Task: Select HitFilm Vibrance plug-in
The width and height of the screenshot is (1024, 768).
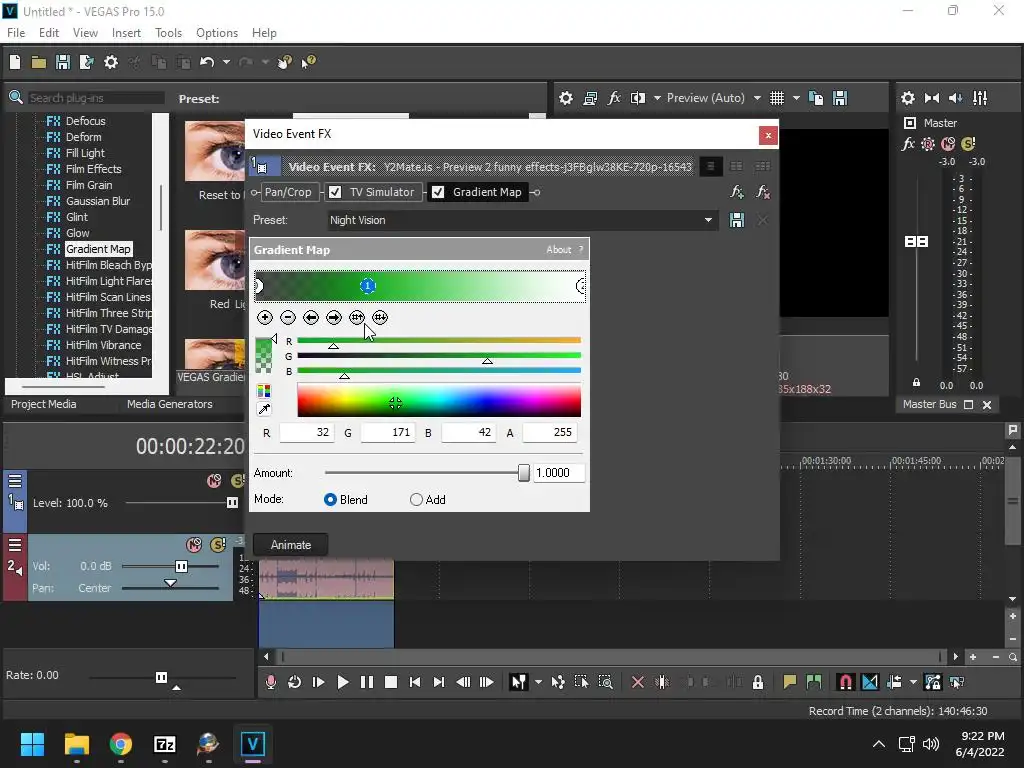Action: pos(103,345)
